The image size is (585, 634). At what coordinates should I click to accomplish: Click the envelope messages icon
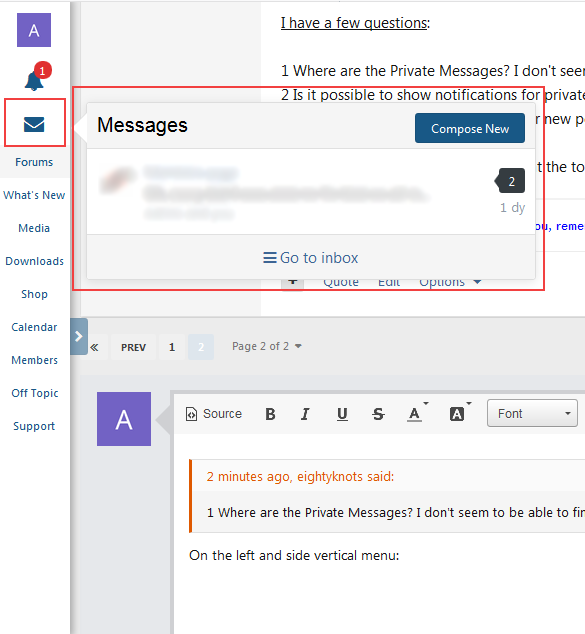[x=34, y=124]
